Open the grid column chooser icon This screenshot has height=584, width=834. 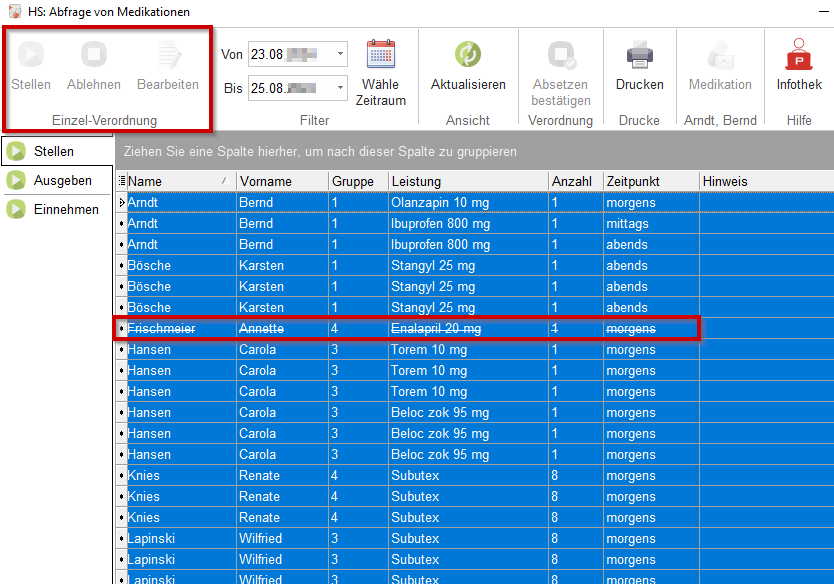click(122, 181)
